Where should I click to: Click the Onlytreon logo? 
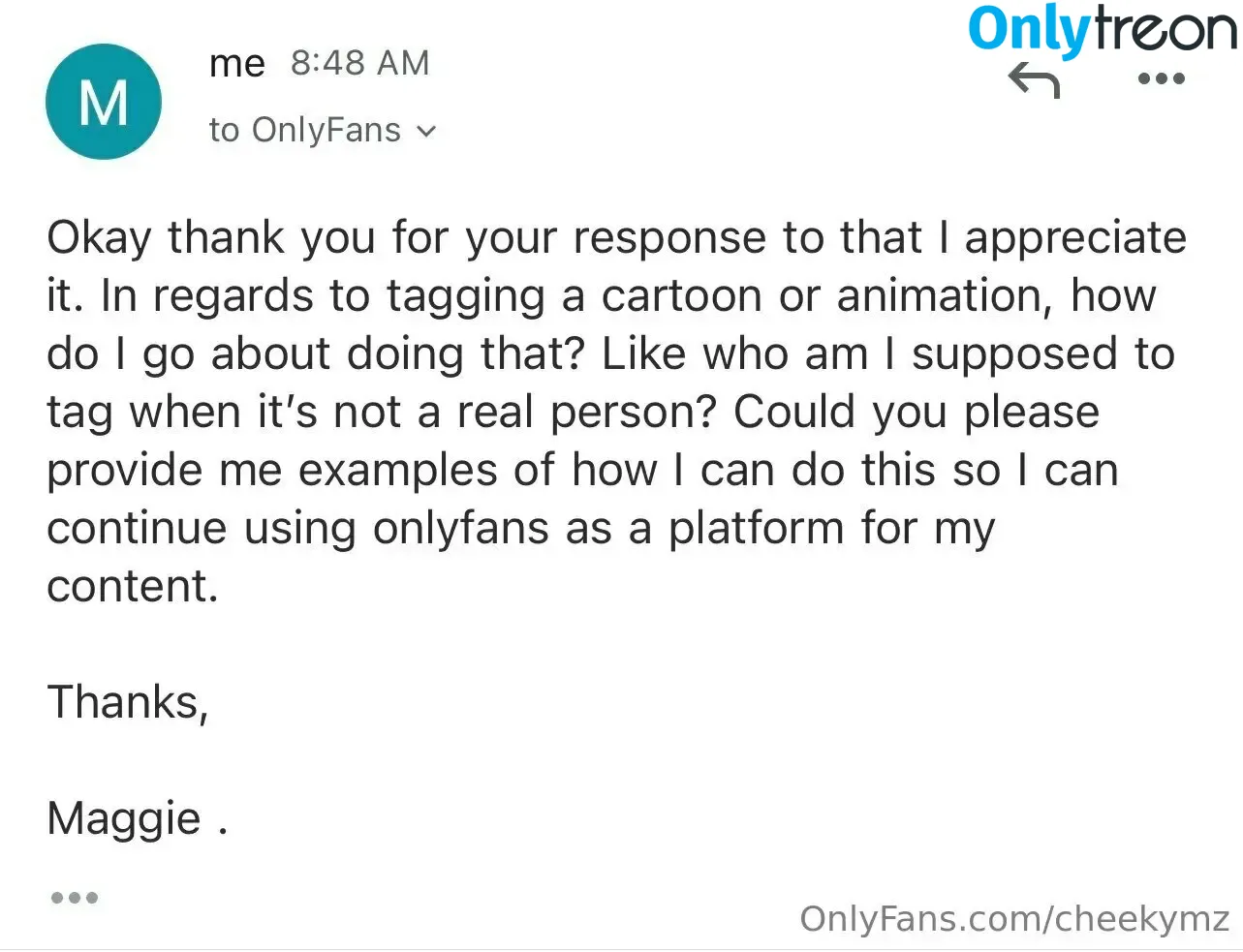1102,29
